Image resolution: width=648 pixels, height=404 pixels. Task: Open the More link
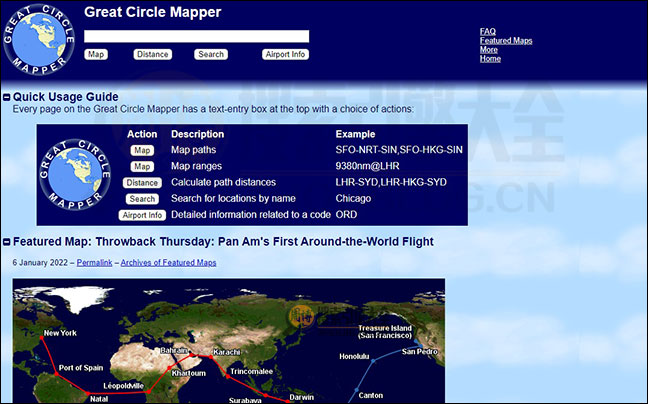pyautogui.click(x=488, y=50)
